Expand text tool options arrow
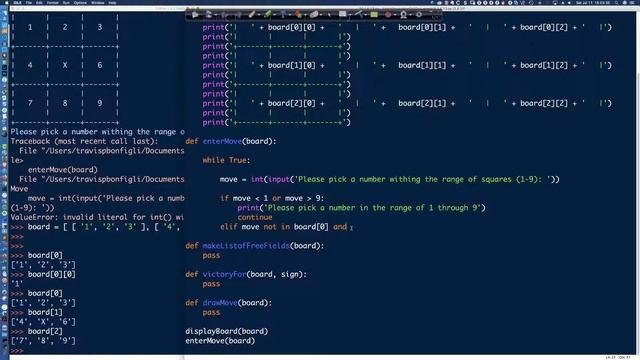640x360 pixels. coord(290,15)
